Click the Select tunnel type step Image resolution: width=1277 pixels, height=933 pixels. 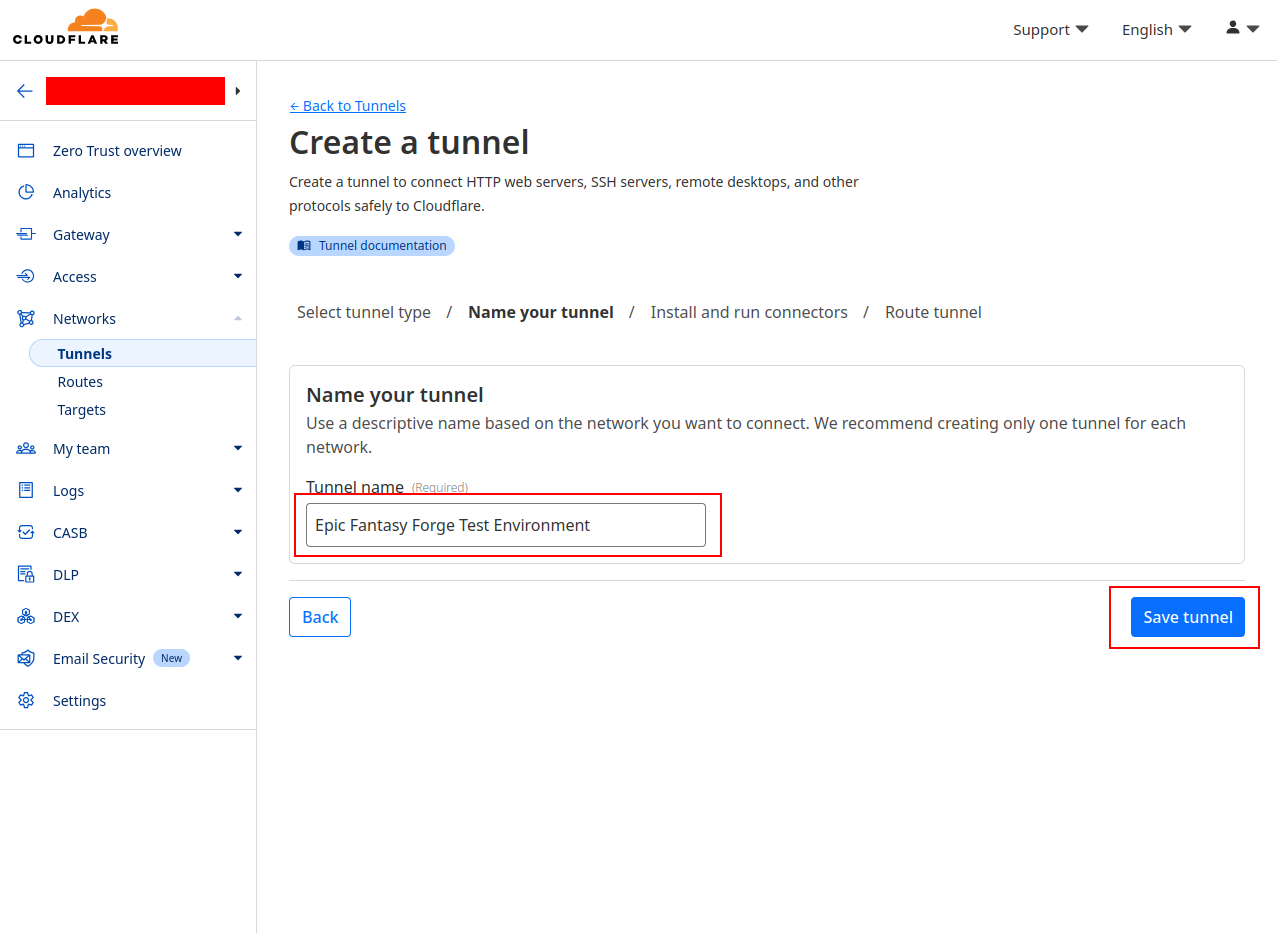(364, 312)
